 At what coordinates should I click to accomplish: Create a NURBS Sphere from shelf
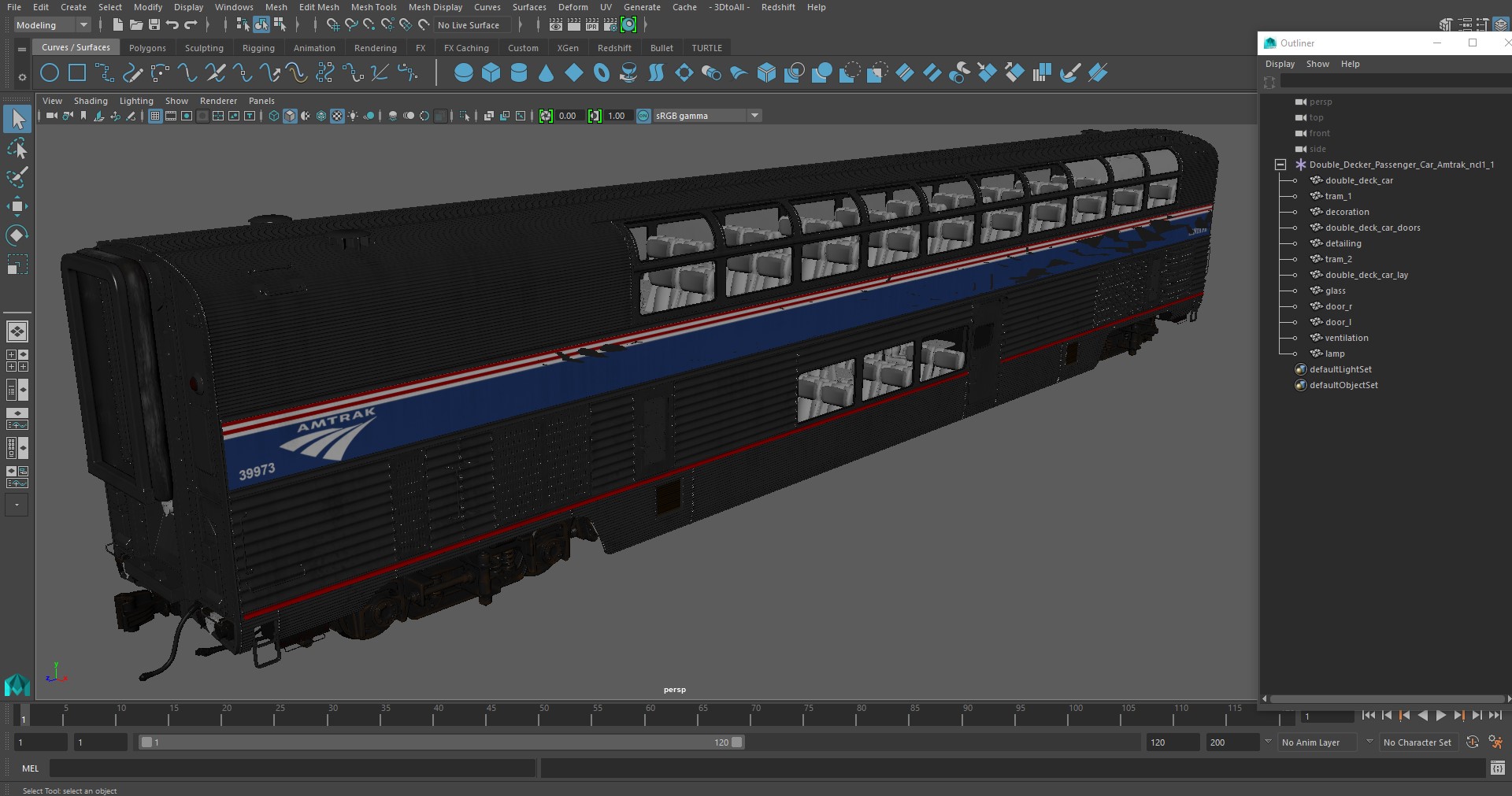464,73
